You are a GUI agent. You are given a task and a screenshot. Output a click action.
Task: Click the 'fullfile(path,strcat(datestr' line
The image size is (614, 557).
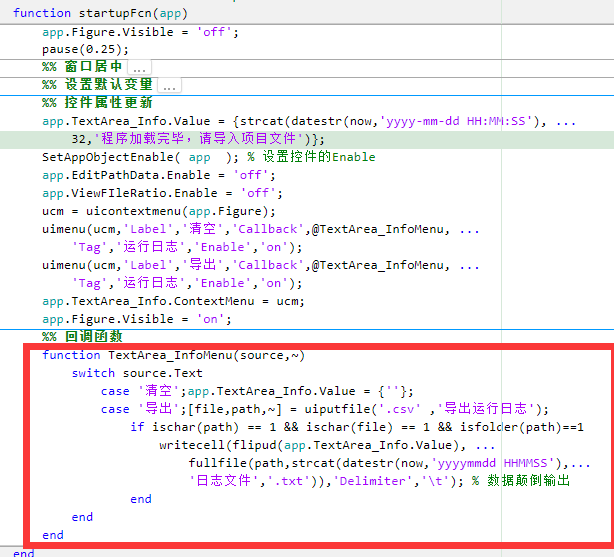pos(389,463)
